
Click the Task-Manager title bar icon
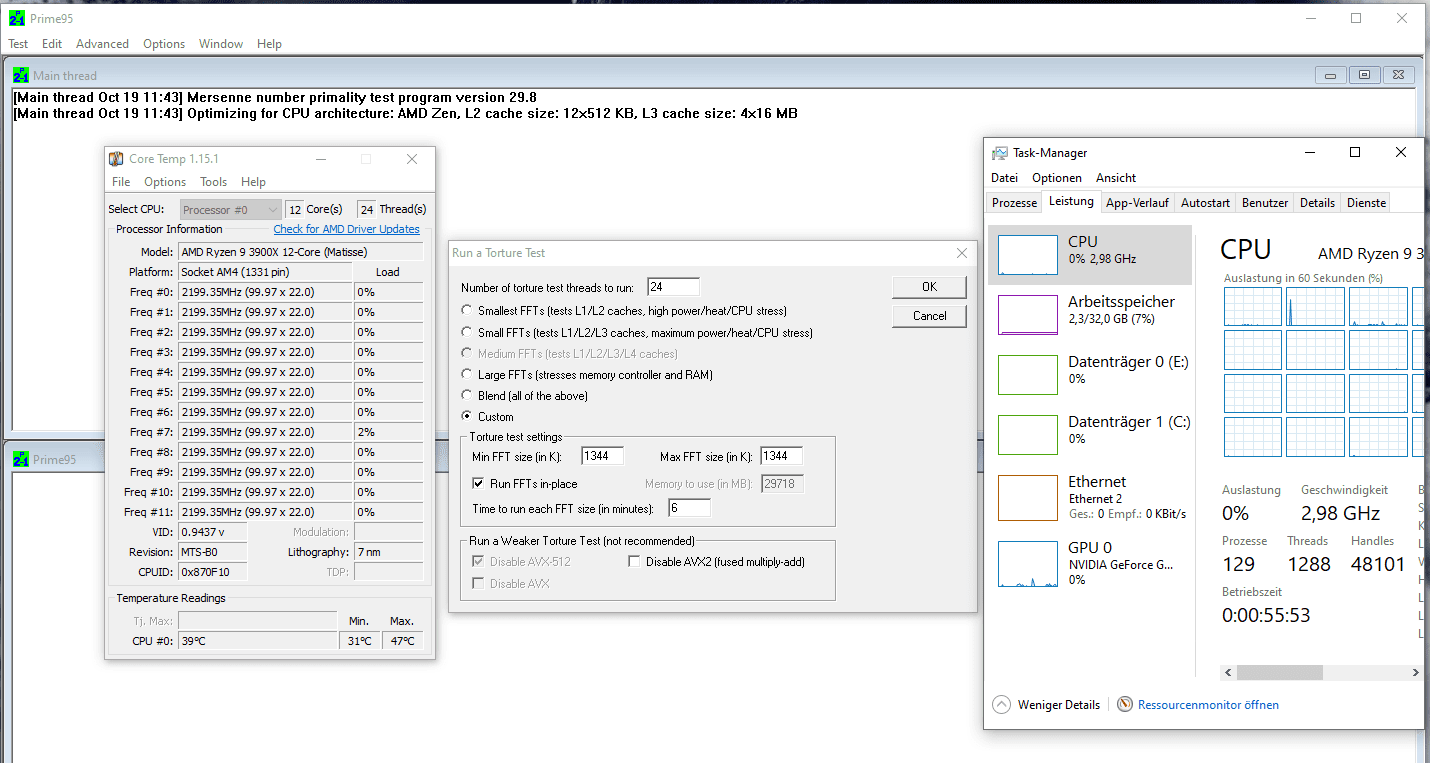(1000, 153)
